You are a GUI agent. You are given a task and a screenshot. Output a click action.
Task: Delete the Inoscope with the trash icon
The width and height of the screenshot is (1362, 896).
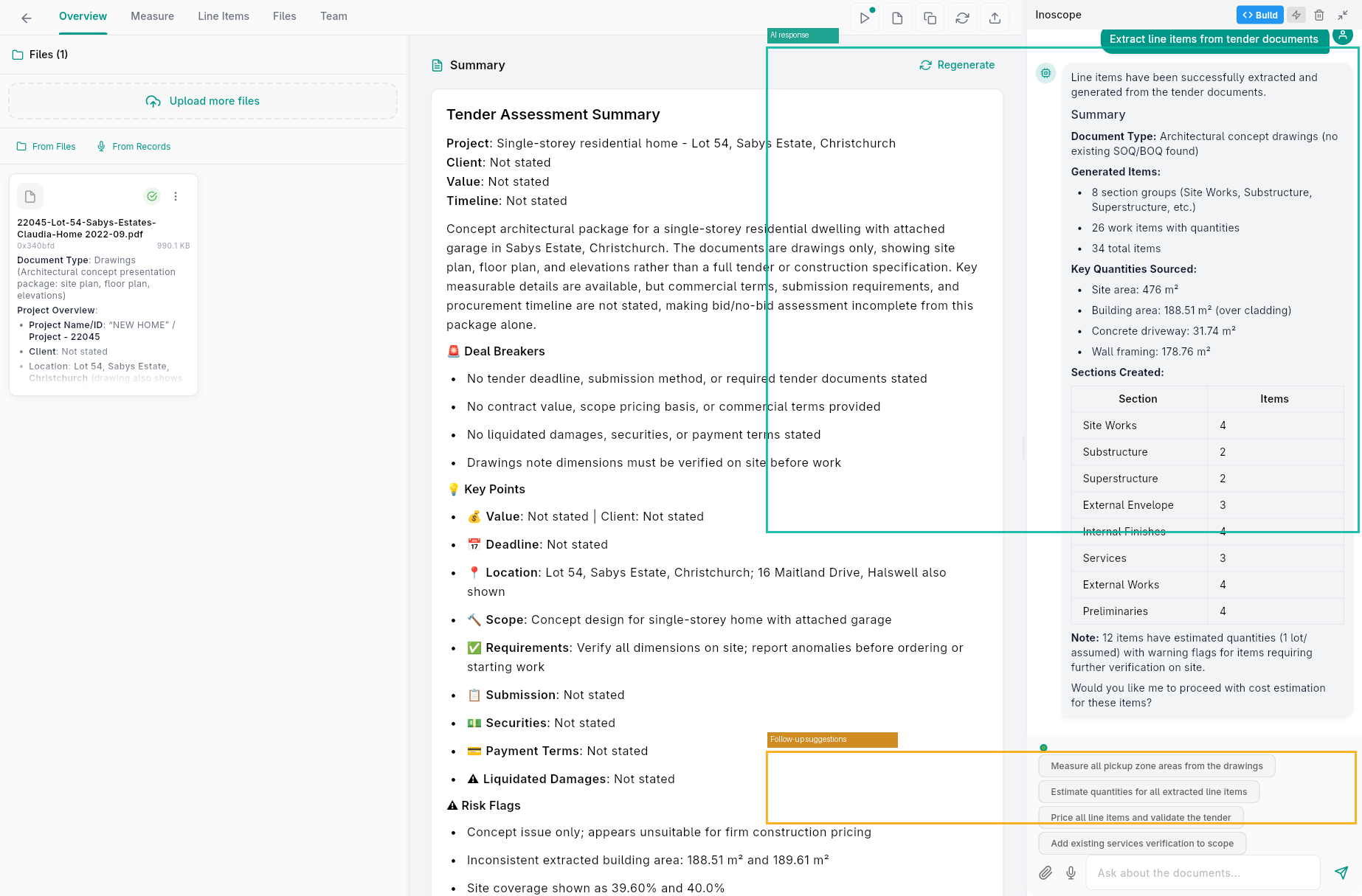tap(1319, 15)
